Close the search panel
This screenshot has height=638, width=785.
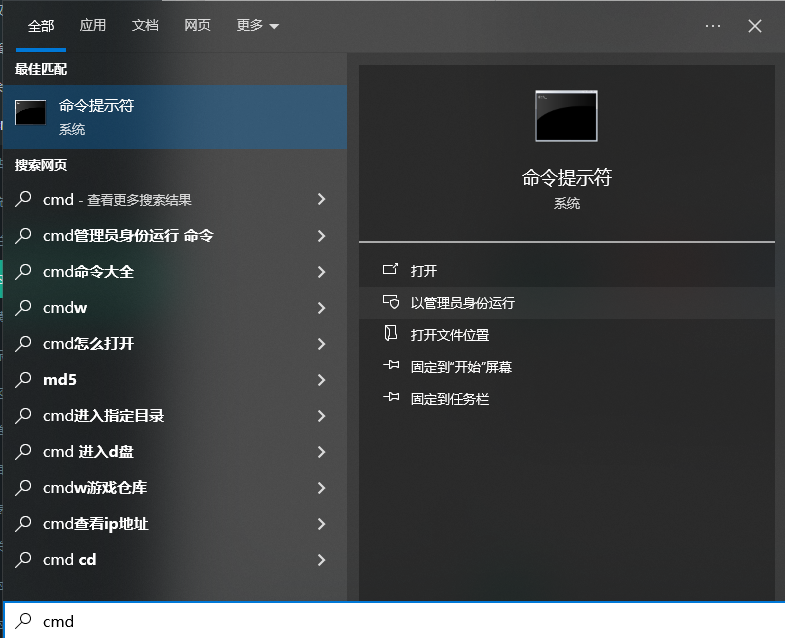click(x=755, y=26)
